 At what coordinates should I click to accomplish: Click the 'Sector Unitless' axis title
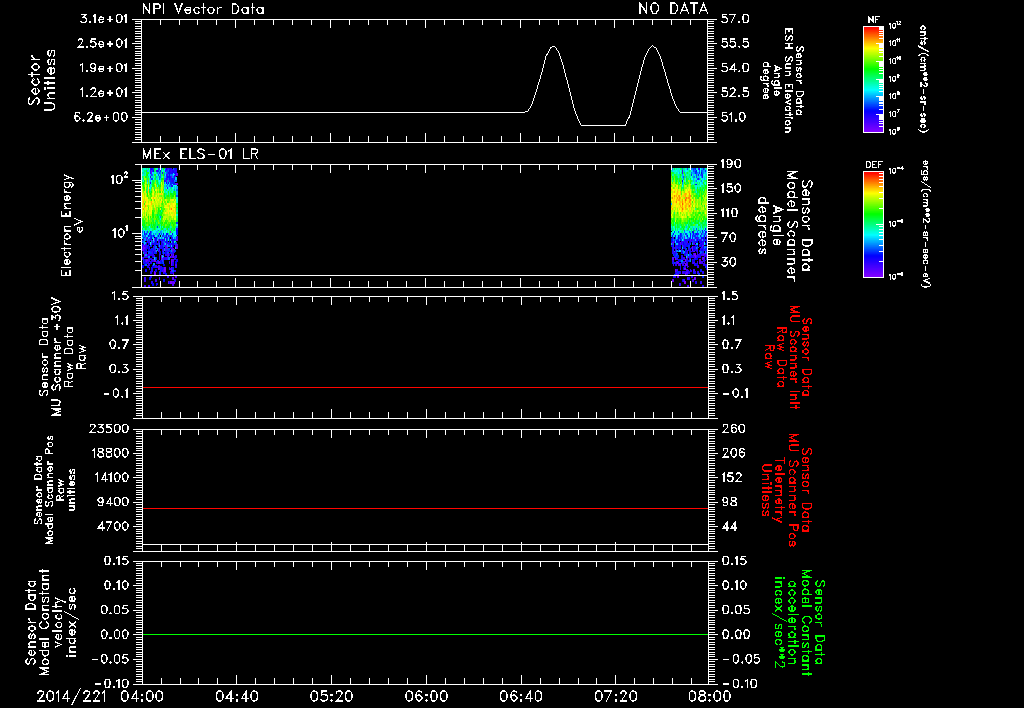(42, 80)
